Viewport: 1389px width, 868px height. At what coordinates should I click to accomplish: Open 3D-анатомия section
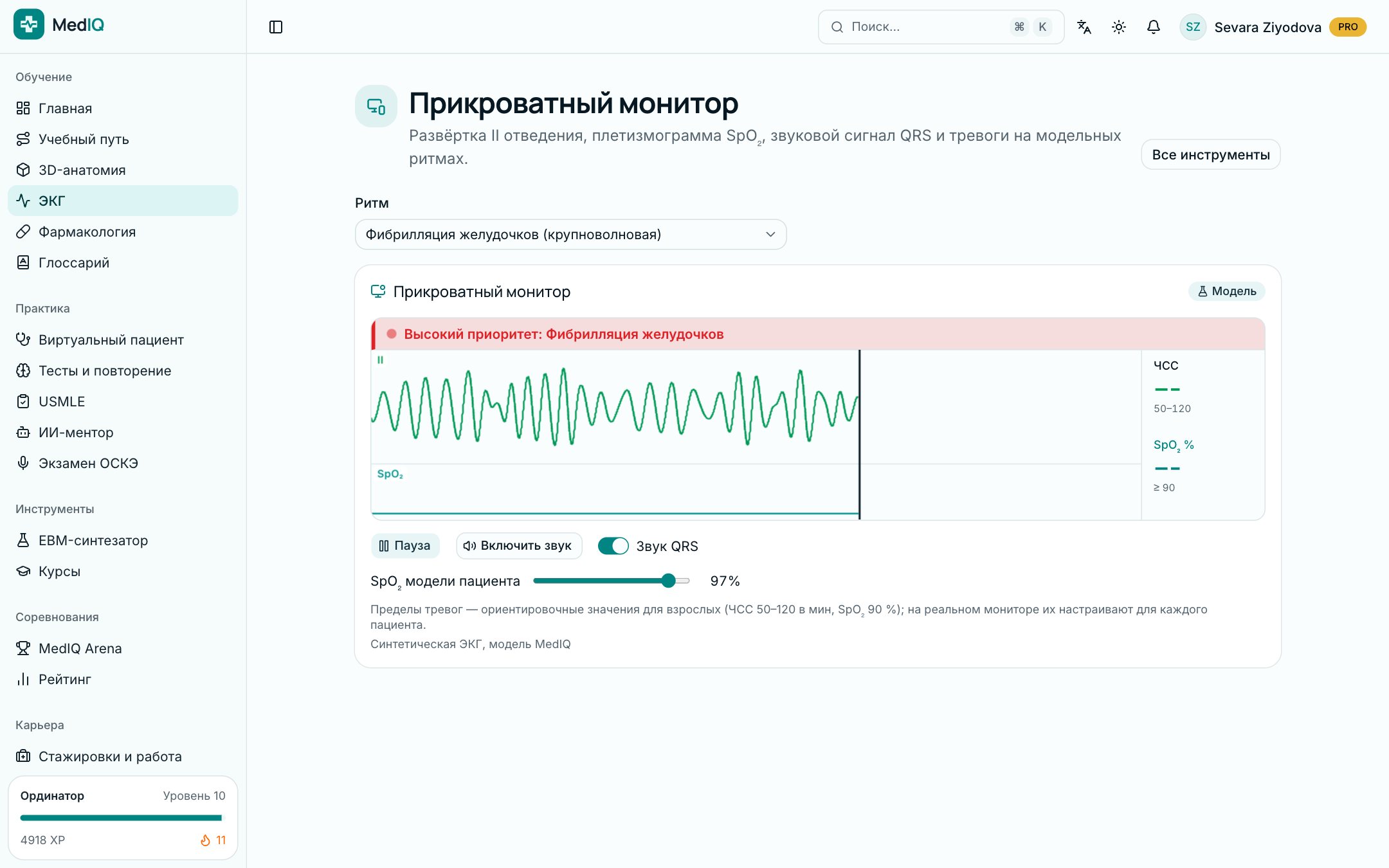(123, 170)
